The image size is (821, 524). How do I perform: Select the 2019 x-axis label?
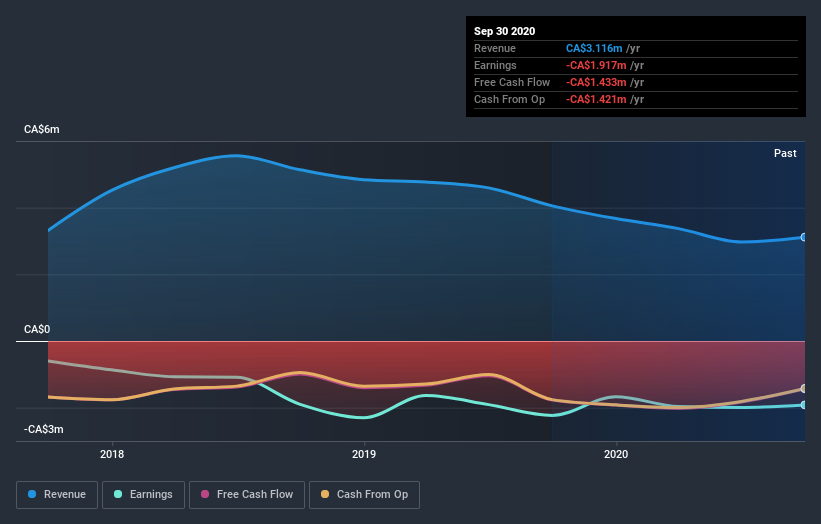pos(364,454)
